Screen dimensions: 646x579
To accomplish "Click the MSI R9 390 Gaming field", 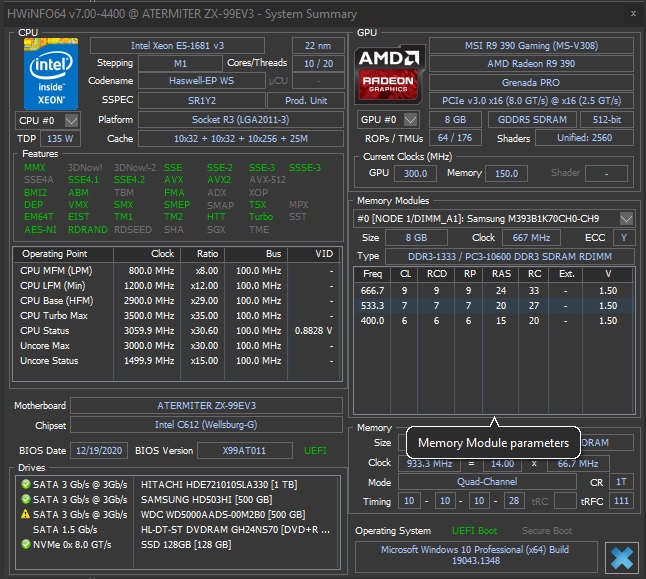I will coord(531,46).
